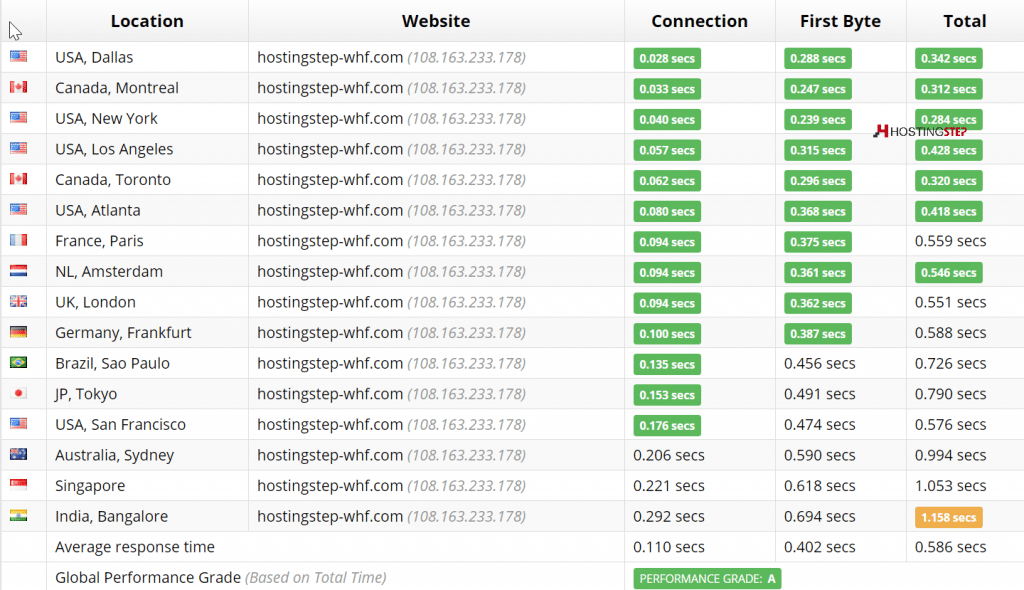This screenshot has height=590, width=1024.
Task: Click 'Average response time' label
Action: tap(135, 547)
